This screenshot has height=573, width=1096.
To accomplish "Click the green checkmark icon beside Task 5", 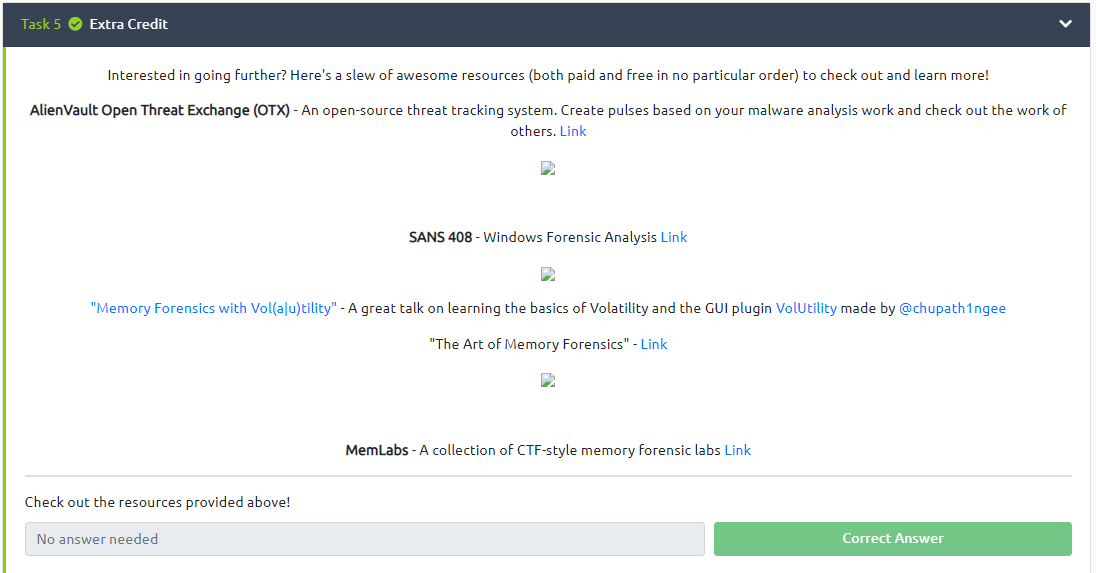I will tap(75, 24).
